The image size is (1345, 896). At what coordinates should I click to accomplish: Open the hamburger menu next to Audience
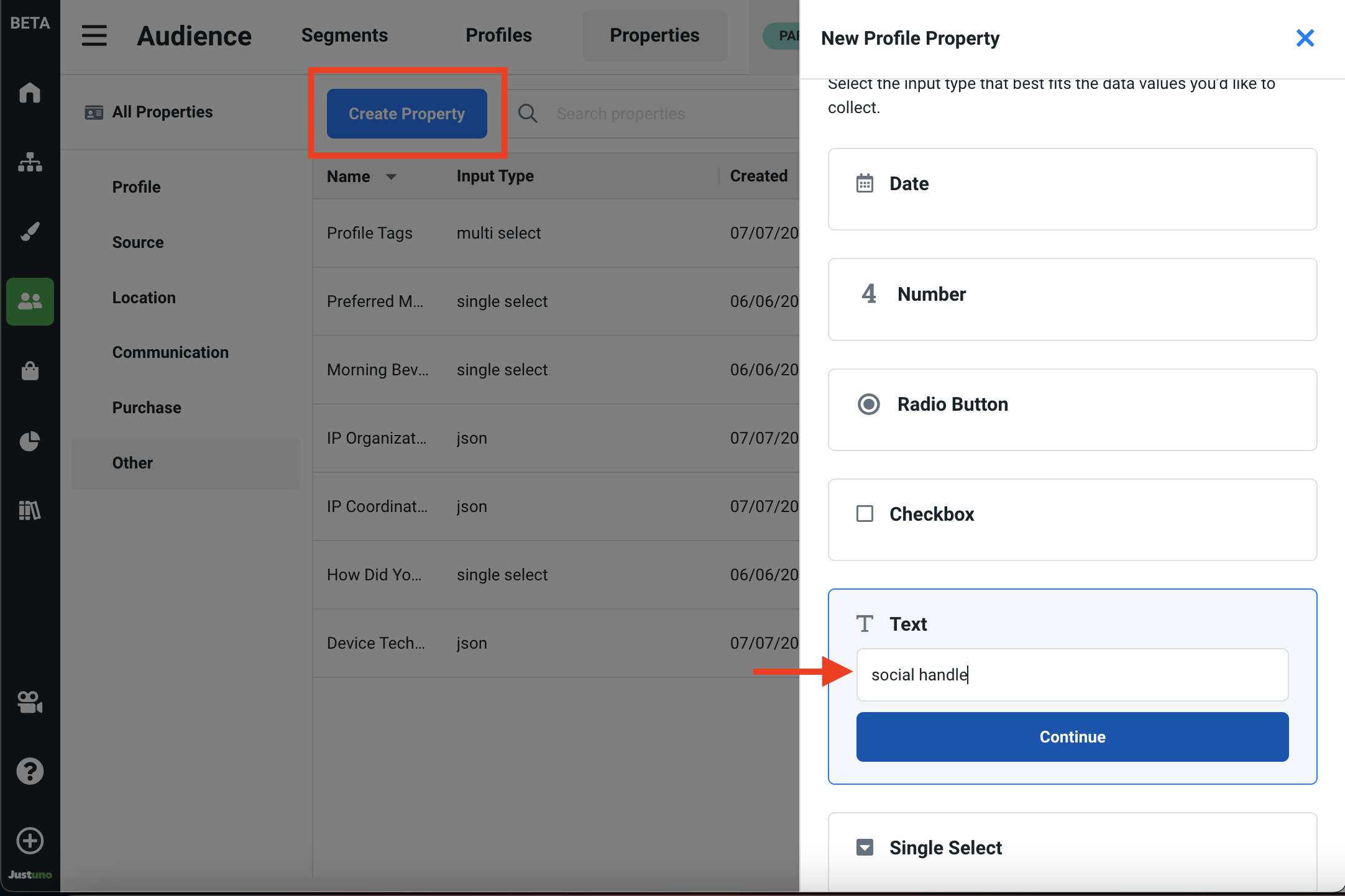point(94,35)
